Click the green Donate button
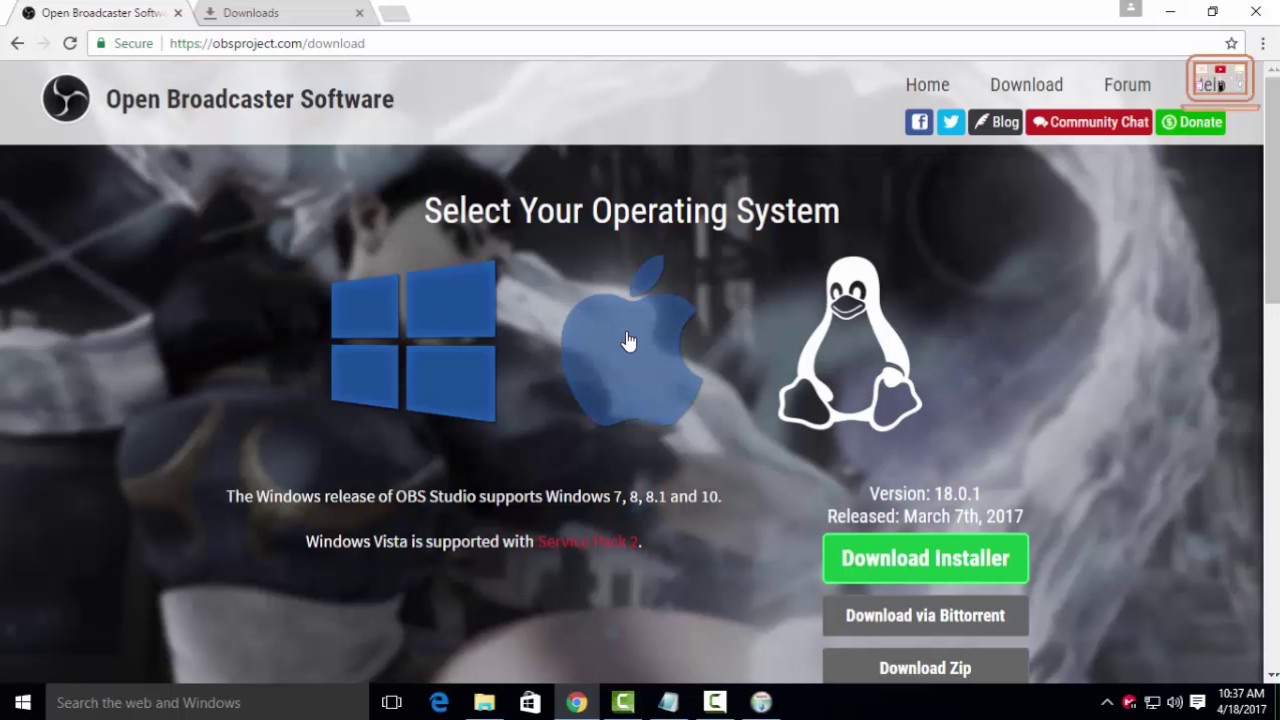Image resolution: width=1280 pixels, height=720 pixels. [x=1191, y=122]
